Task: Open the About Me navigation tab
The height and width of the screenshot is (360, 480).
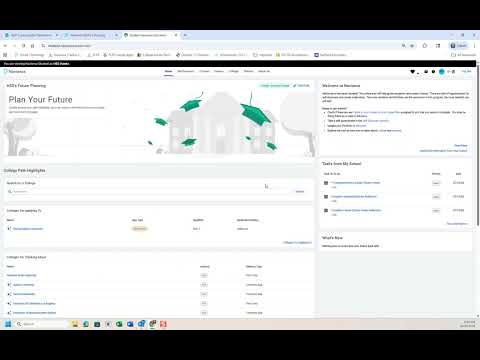Action: click(264, 71)
